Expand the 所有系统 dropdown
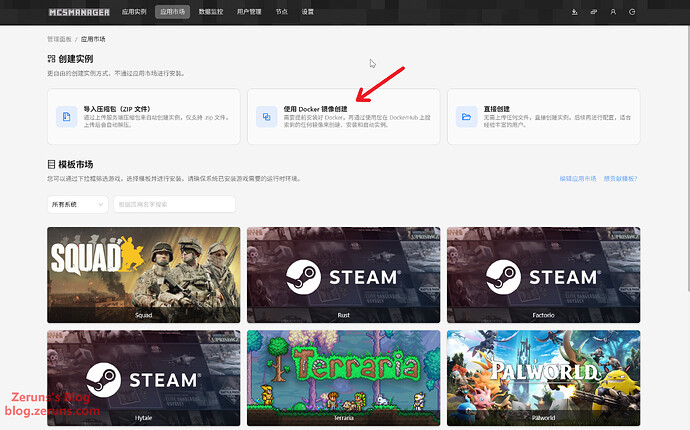This screenshot has width=690, height=430. click(77, 205)
